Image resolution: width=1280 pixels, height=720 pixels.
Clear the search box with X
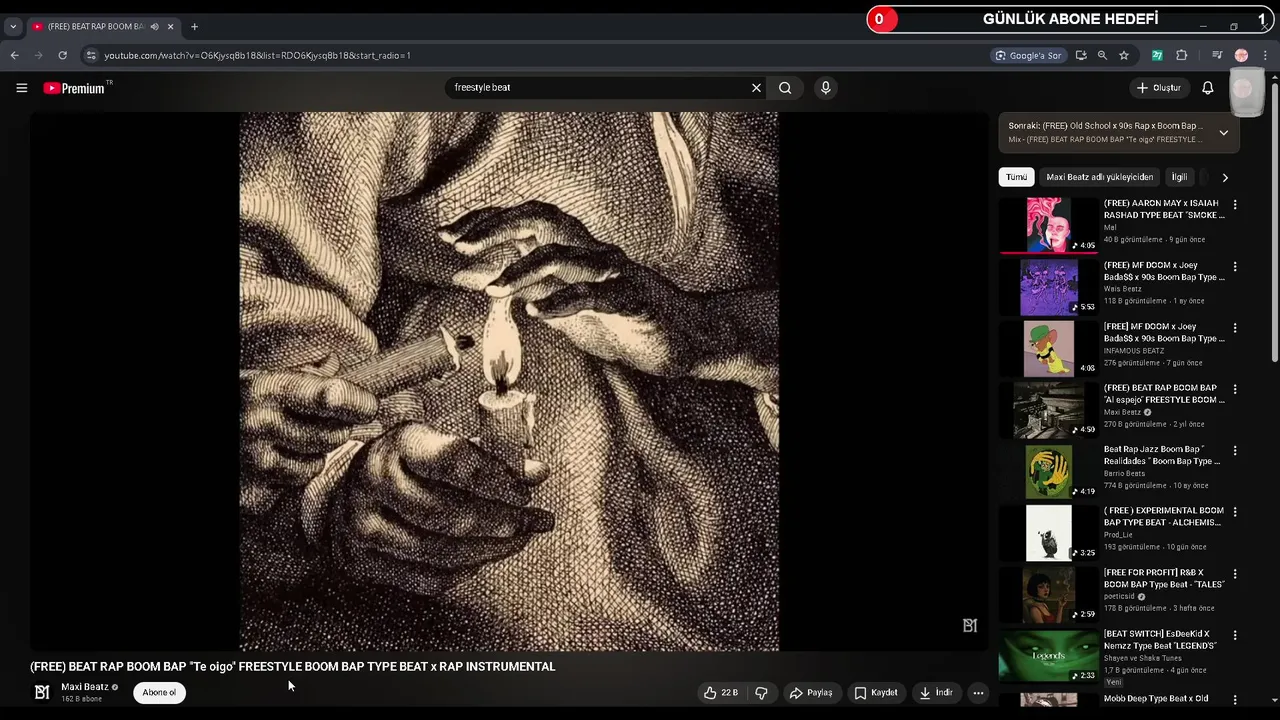point(756,88)
